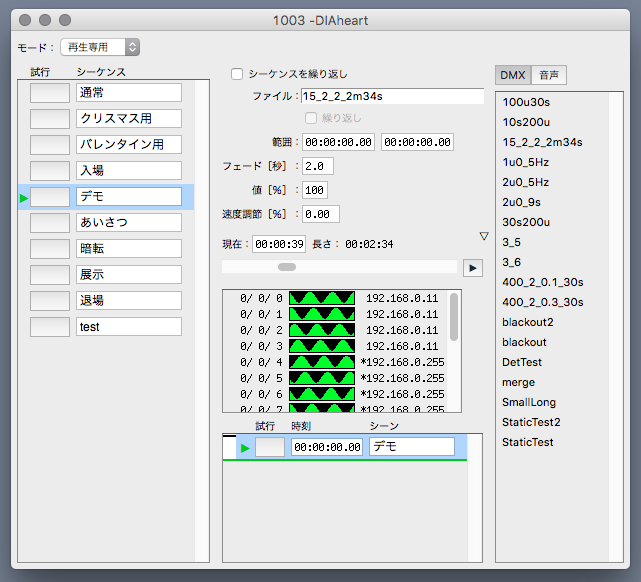
Task: Open the モード dropdown showing 再生専用
Action: tap(100, 47)
